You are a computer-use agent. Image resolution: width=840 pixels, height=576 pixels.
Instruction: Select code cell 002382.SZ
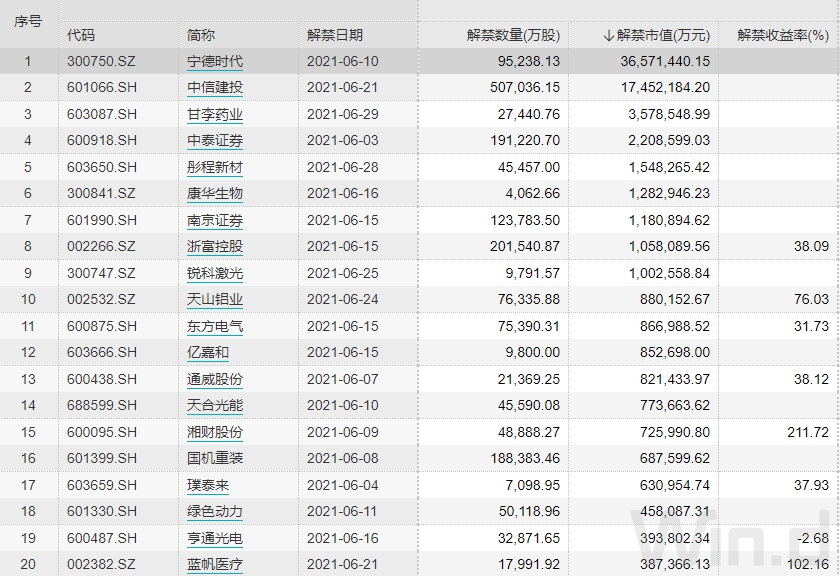pyautogui.click(x=101, y=565)
